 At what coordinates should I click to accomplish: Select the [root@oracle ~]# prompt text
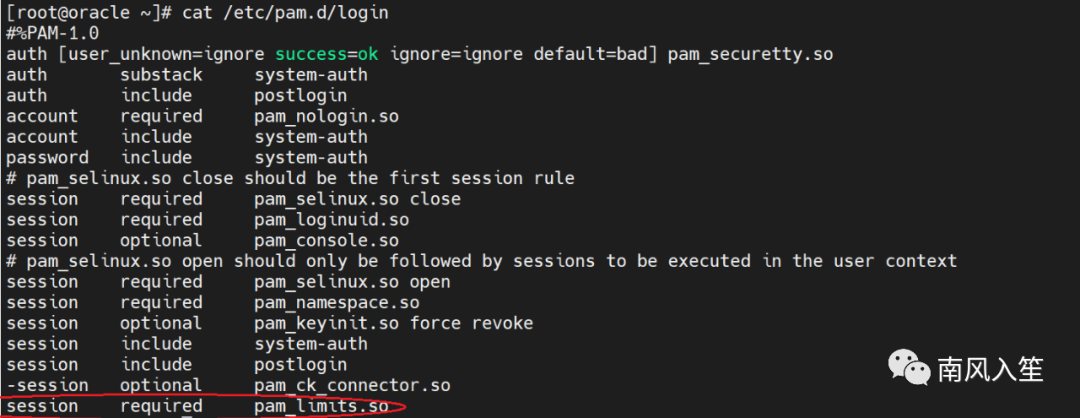[89, 13]
